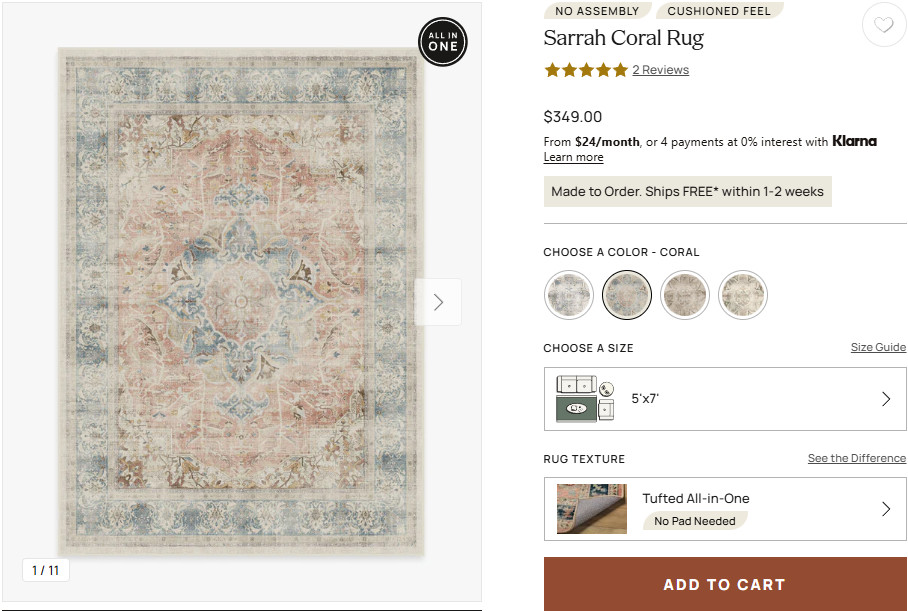Click See the Difference link
The width and height of the screenshot is (908, 611).
click(856, 459)
